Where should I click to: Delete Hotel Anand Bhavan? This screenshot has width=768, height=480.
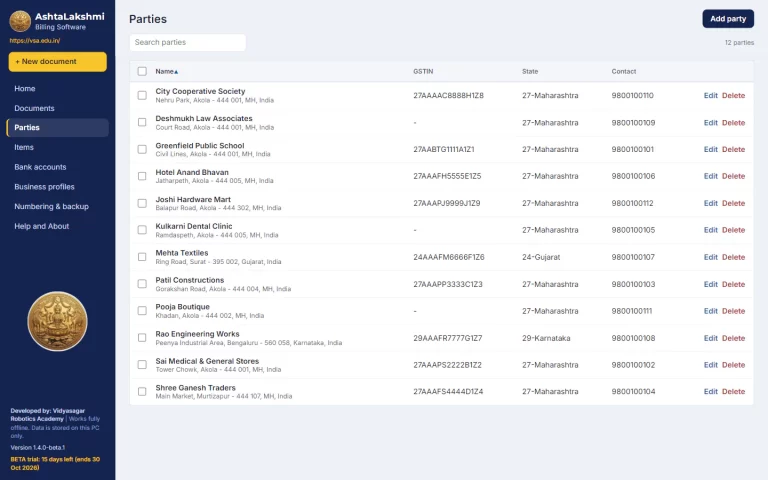pyautogui.click(x=733, y=176)
